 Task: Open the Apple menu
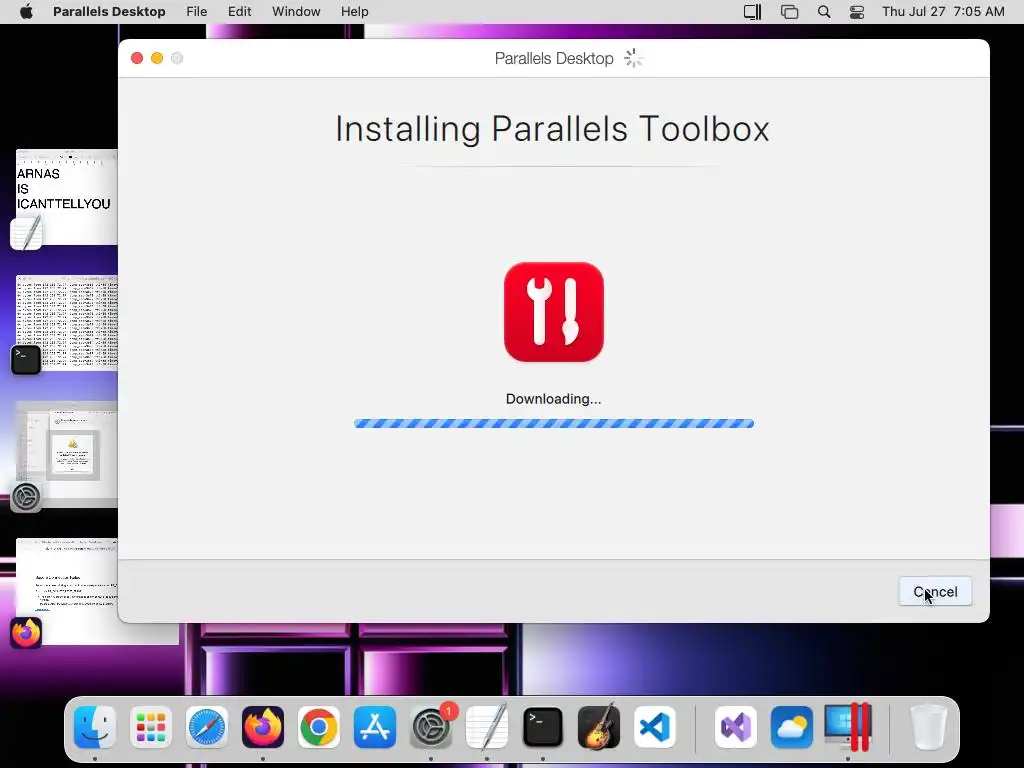point(26,12)
